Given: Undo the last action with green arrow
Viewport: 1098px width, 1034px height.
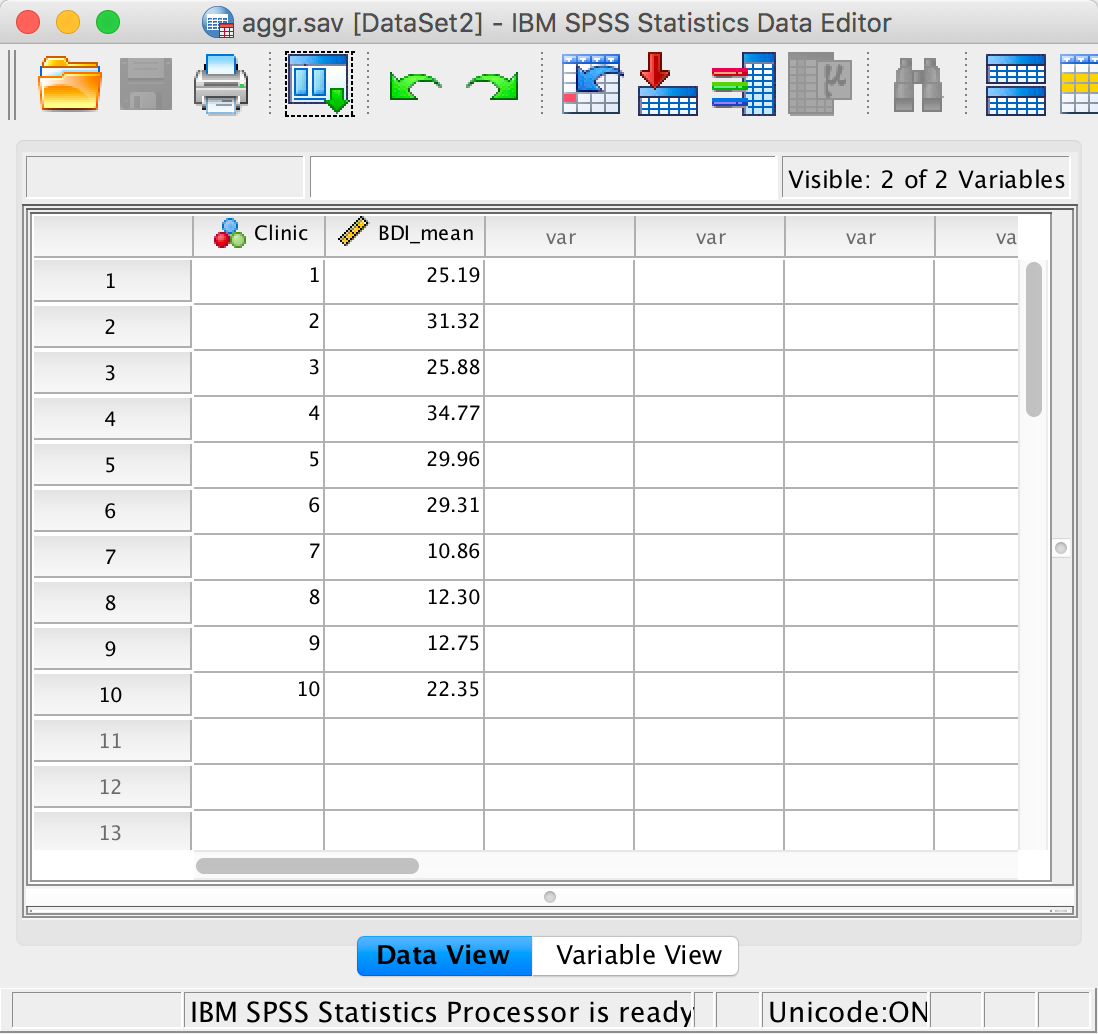Looking at the screenshot, I should 415,86.
